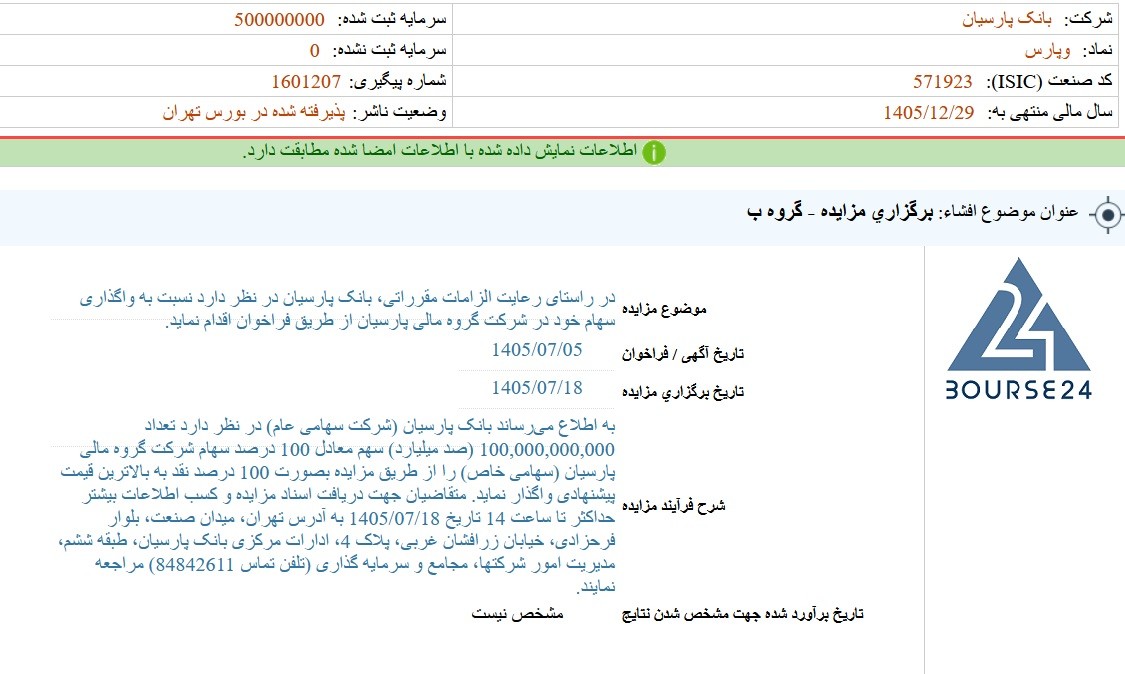Select tracking number 1601207
Screen dimensions: 1125x674
306,81
